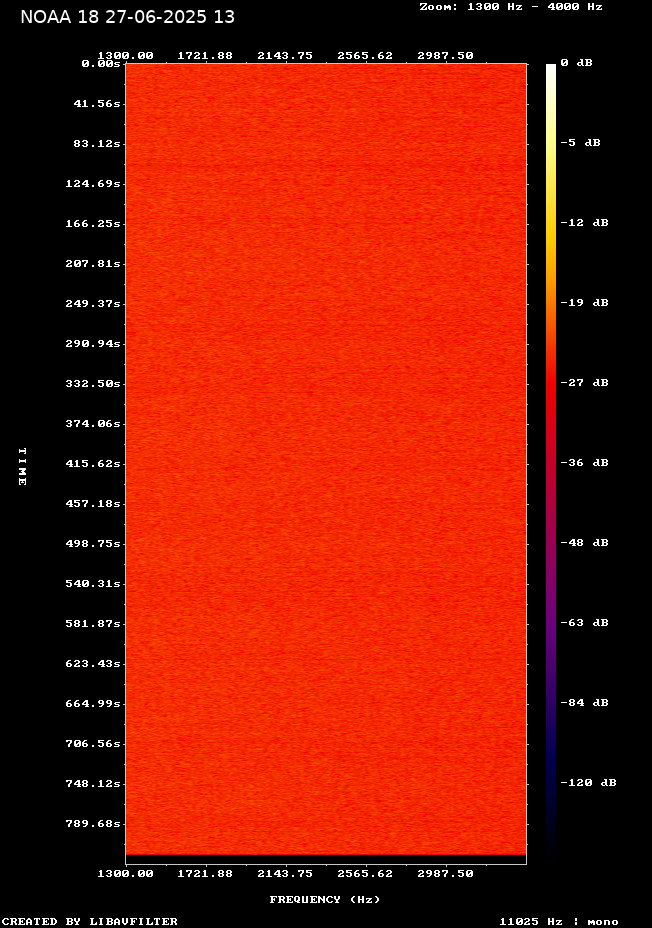
Task: Click the bottom axis label 2565.62
Action: [x=365, y=874]
